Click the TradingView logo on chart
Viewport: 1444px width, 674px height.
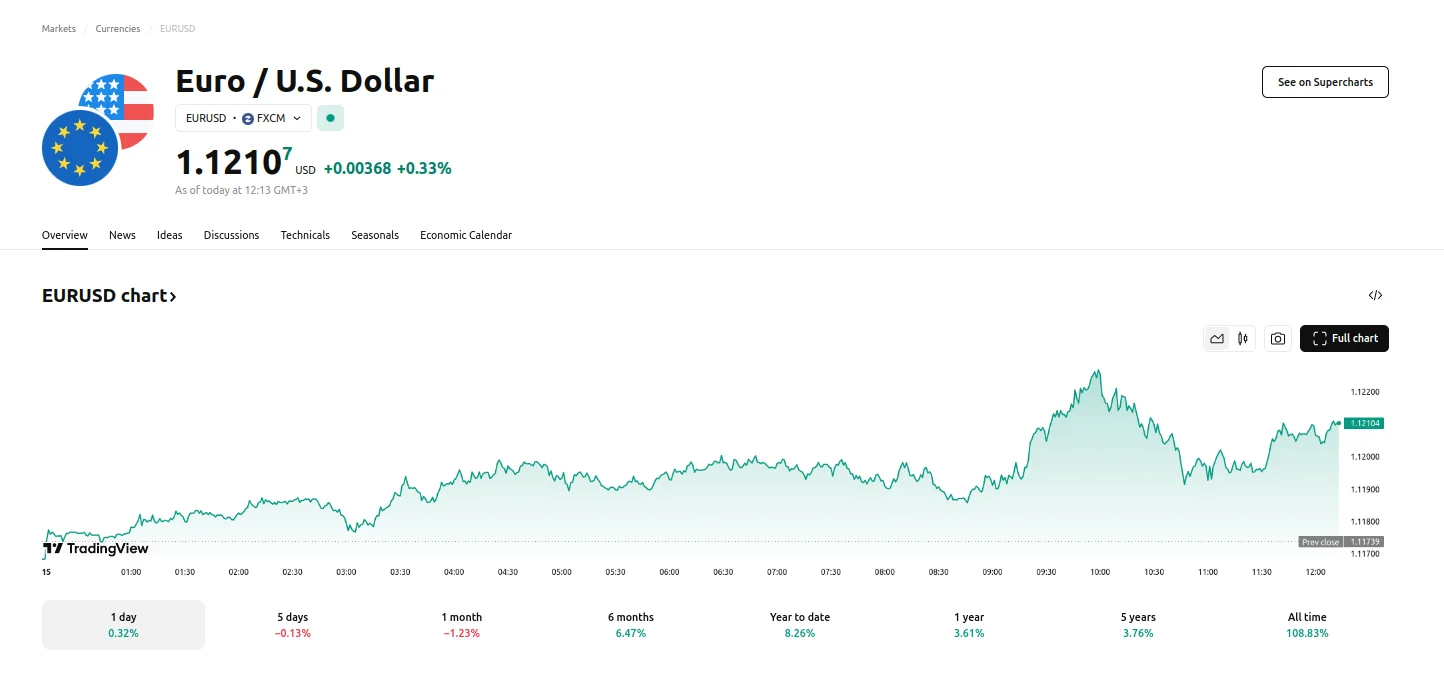[x=96, y=548]
